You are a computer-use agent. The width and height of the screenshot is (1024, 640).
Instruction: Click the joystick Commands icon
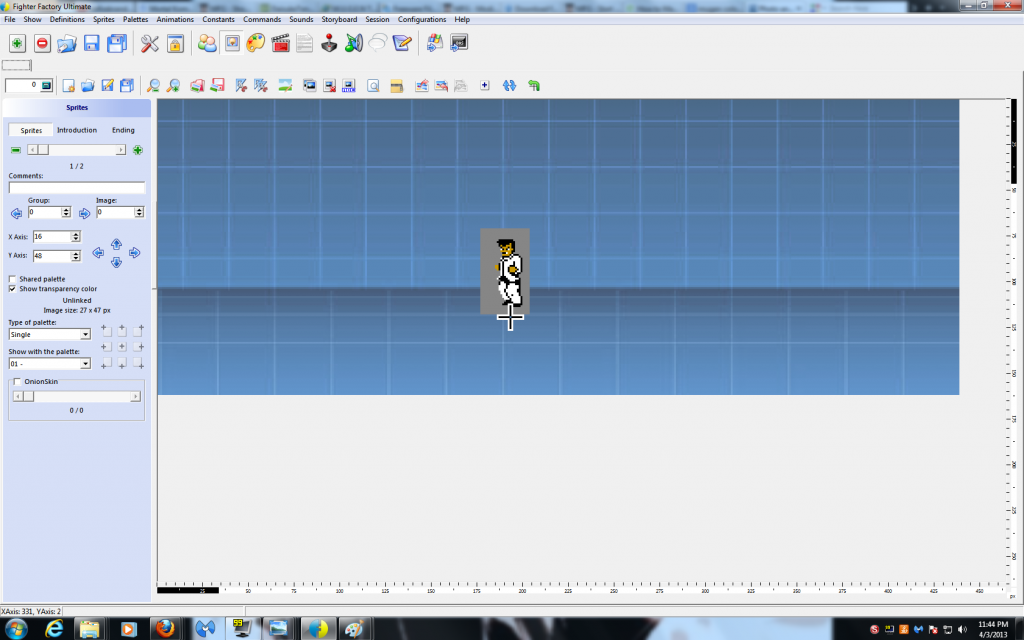coord(329,43)
